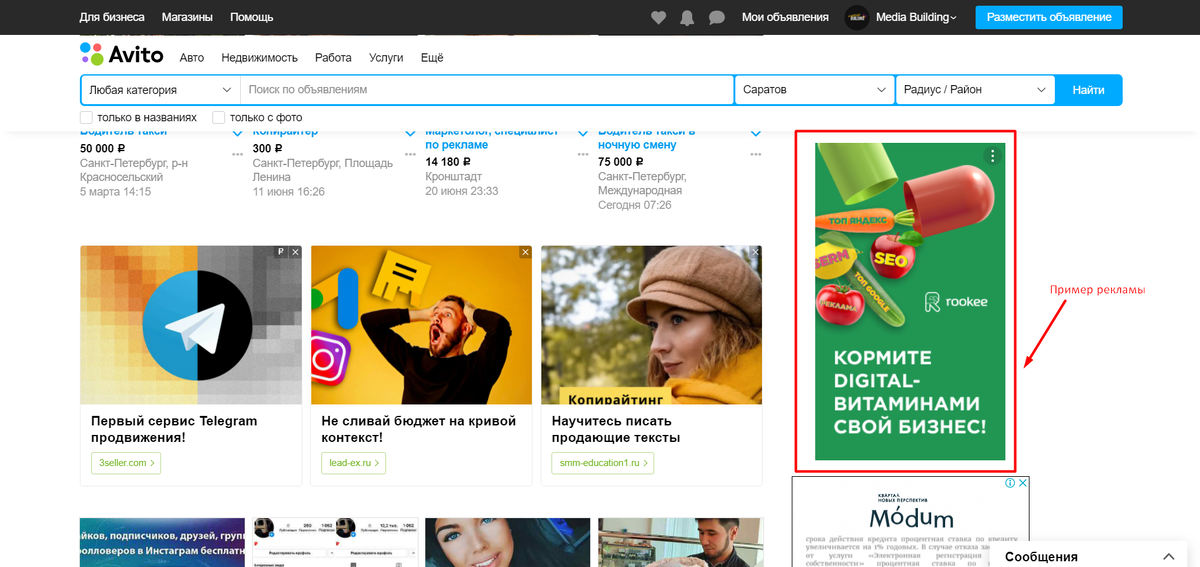Screen dimensions: 1200x567
Task: Click 'Разместить объявление' button
Action: click(1049, 17)
